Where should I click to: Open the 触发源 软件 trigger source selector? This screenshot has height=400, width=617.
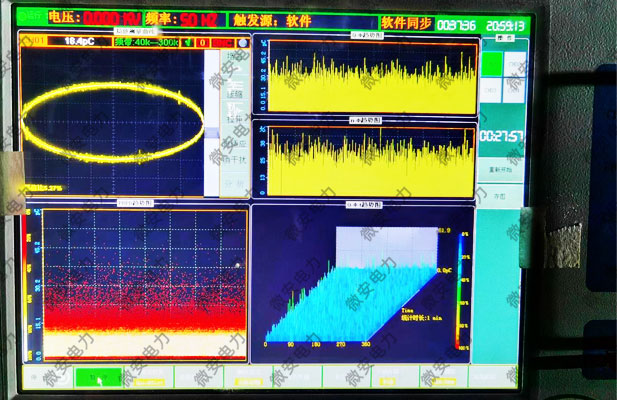pos(272,20)
